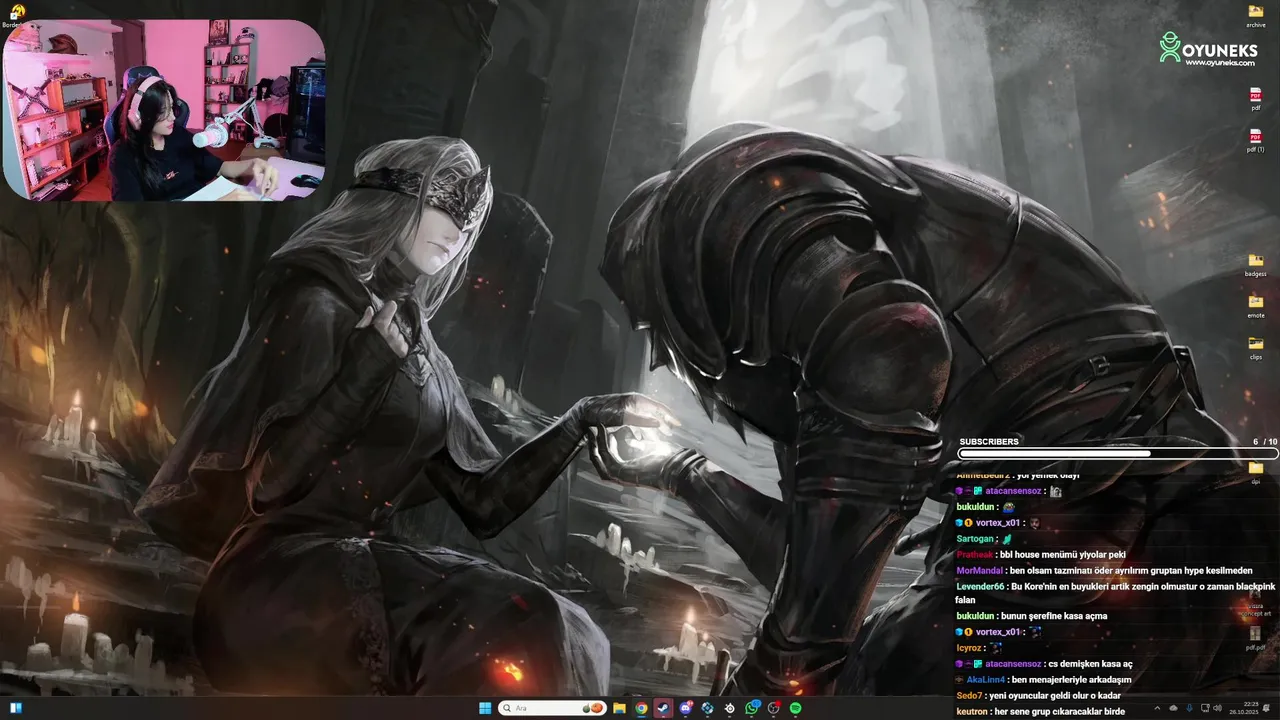
Task: Click username Levender66 in chat
Action: 980,586
